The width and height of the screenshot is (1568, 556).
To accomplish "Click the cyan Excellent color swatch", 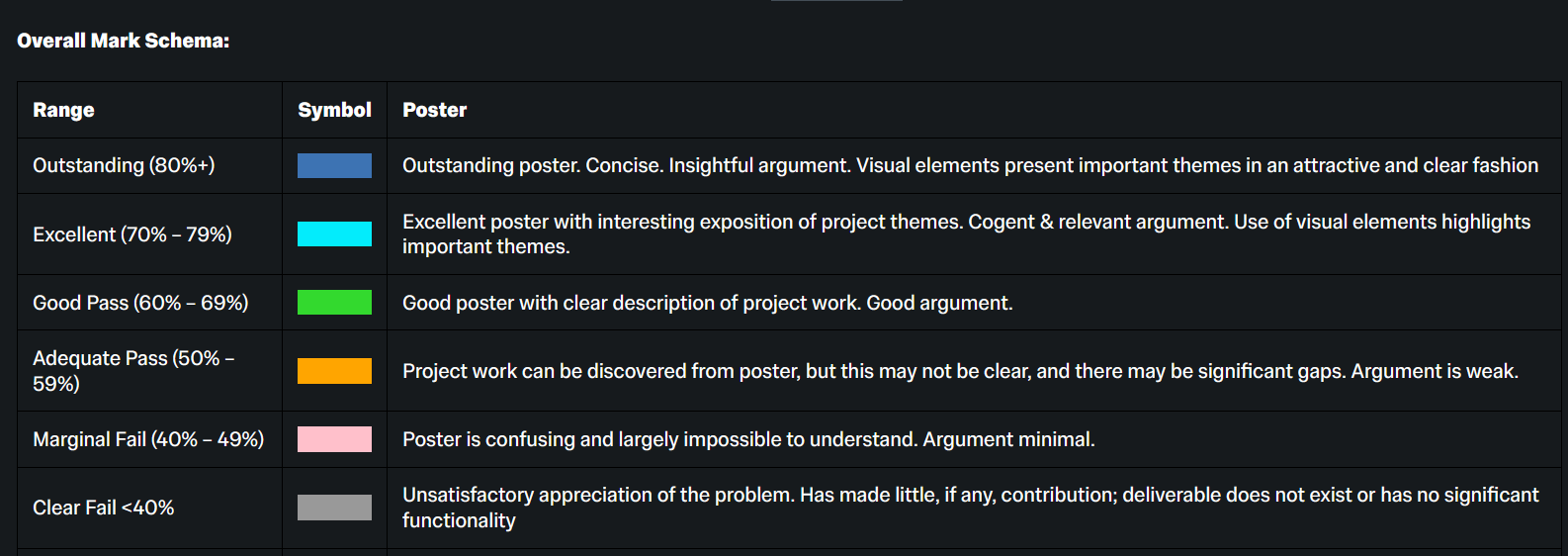I will (334, 233).
